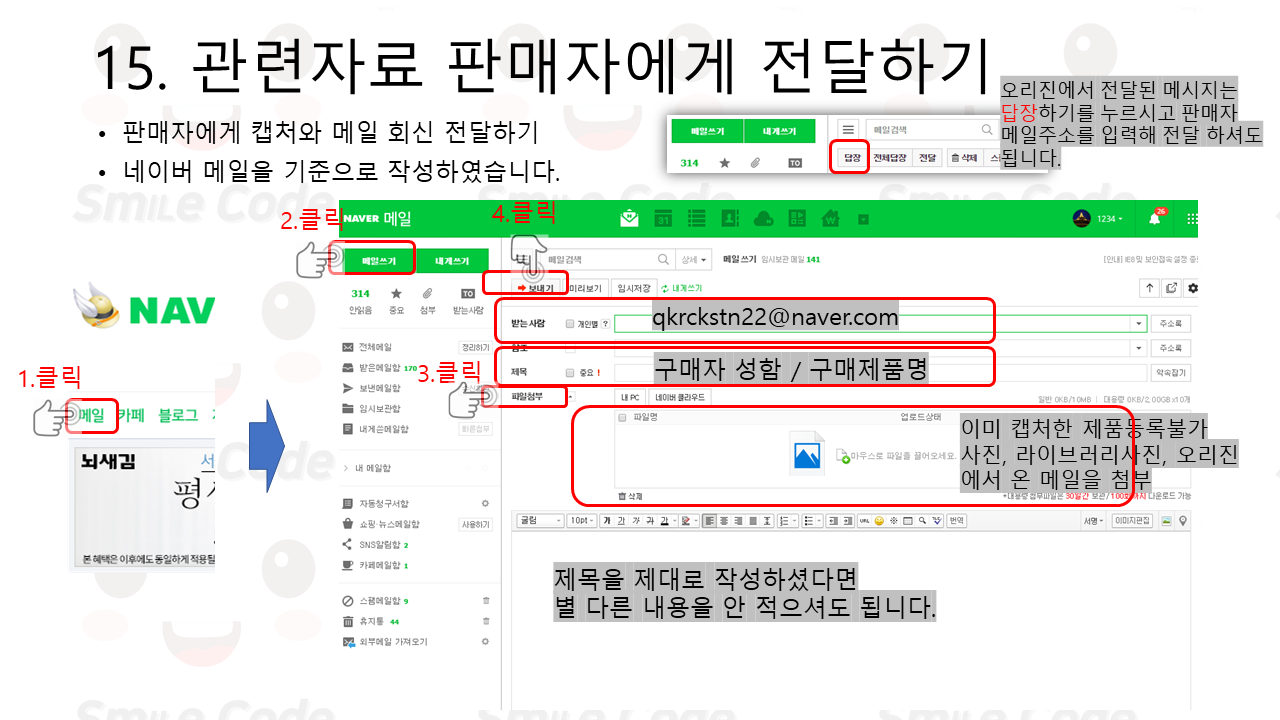The width and height of the screenshot is (1280, 720).
Task: Insert map location pin in editor
Action: (1182, 520)
